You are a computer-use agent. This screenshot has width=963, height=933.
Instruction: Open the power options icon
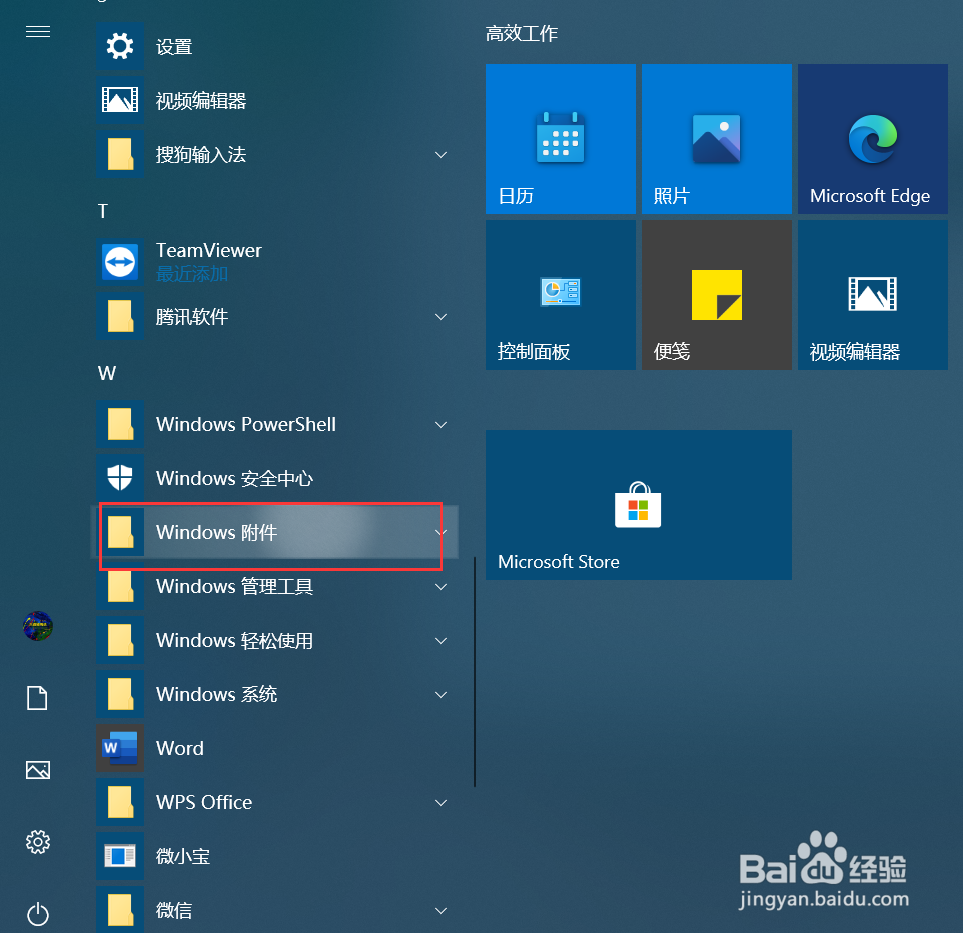[x=37, y=914]
